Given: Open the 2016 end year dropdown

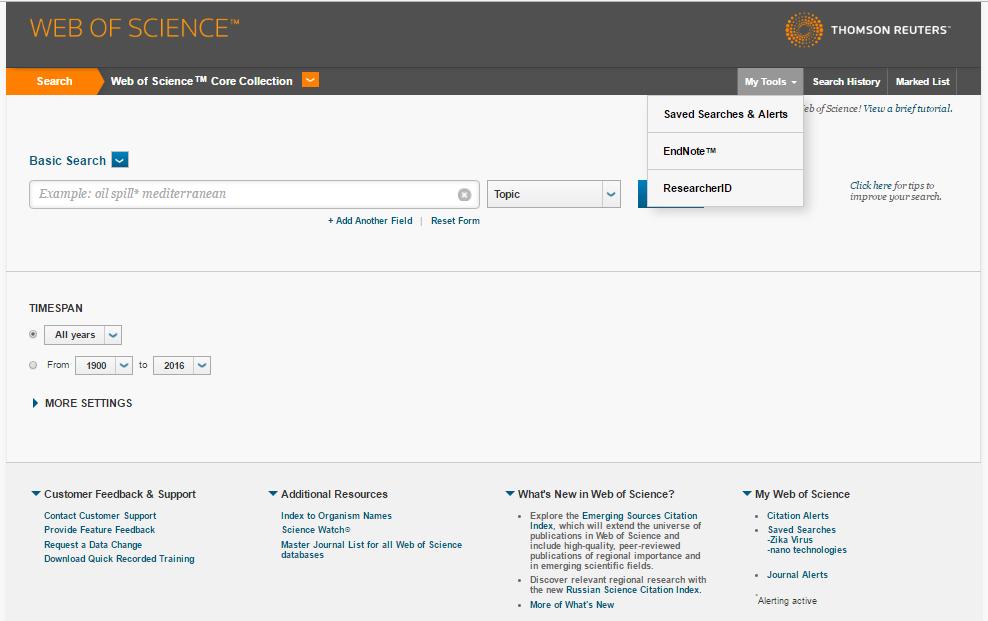Looking at the screenshot, I should [x=182, y=365].
